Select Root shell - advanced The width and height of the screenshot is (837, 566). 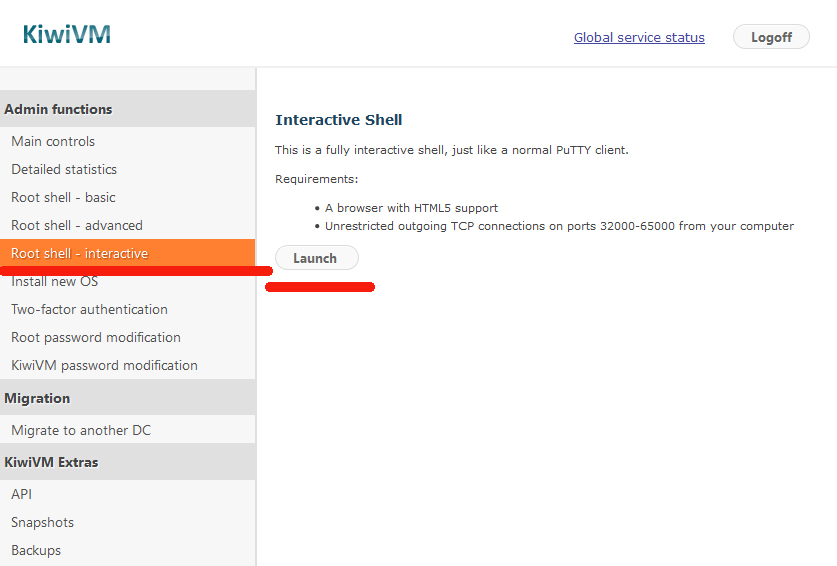77,225
